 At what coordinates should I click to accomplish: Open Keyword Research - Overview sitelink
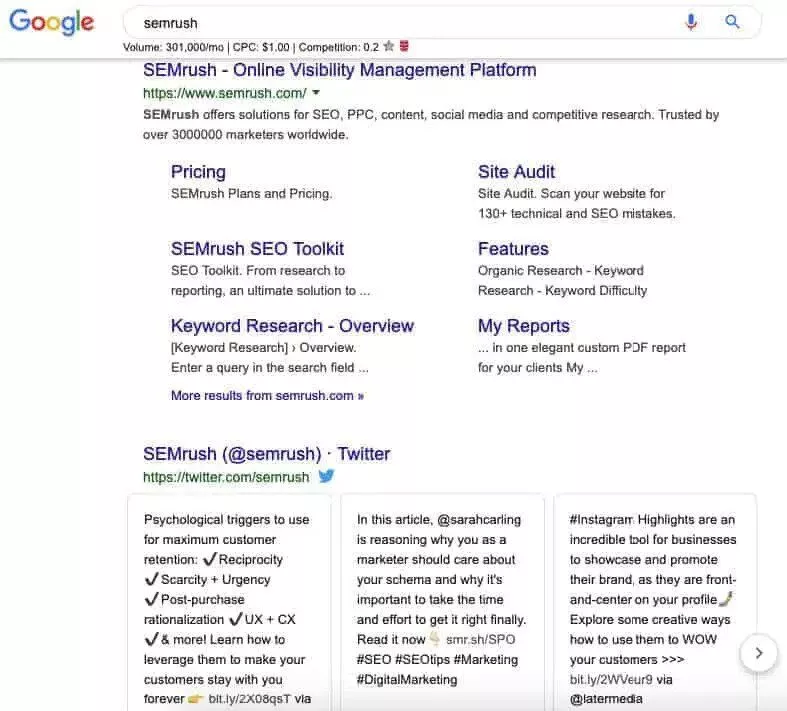[x=292, y=326]
